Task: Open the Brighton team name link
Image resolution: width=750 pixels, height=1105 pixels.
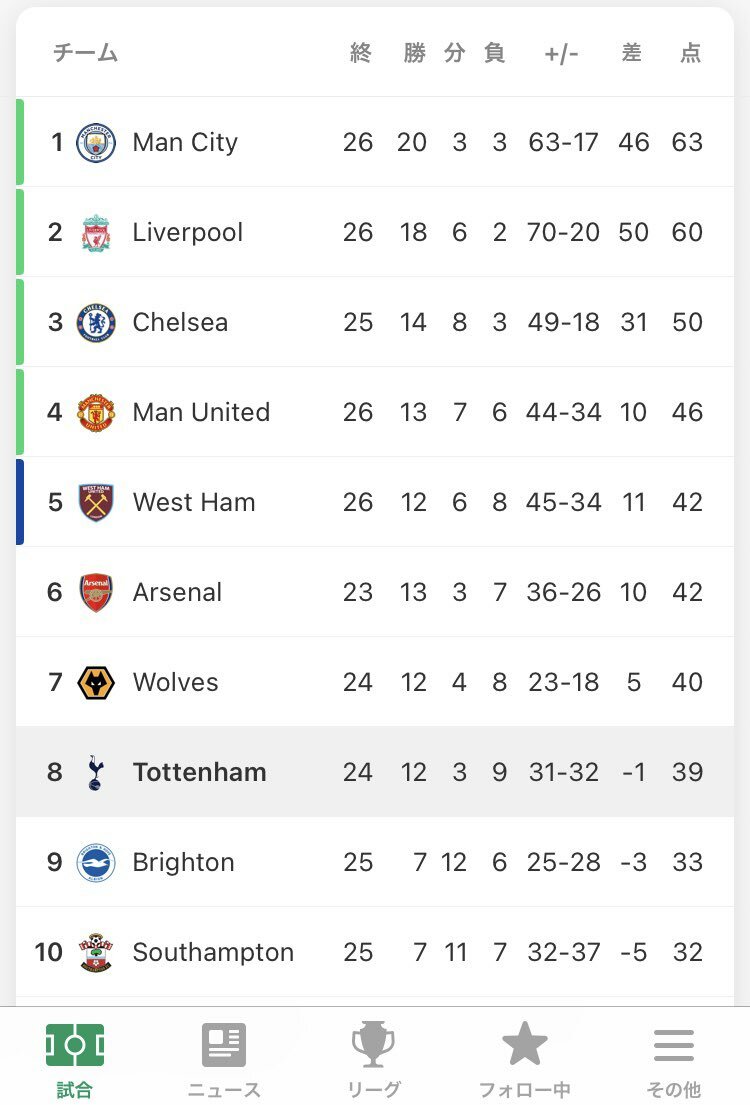Action: click(183, 863)
